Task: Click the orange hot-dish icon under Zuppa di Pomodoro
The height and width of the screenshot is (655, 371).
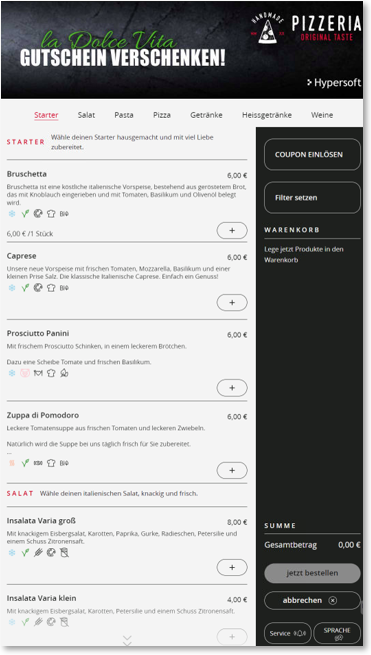Action: [12, 463]
